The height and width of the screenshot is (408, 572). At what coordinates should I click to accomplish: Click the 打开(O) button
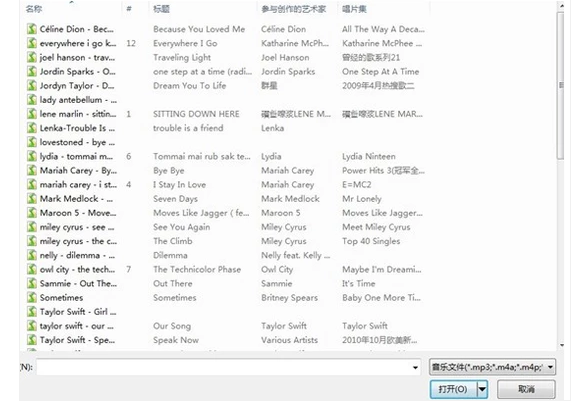point(453,389)
